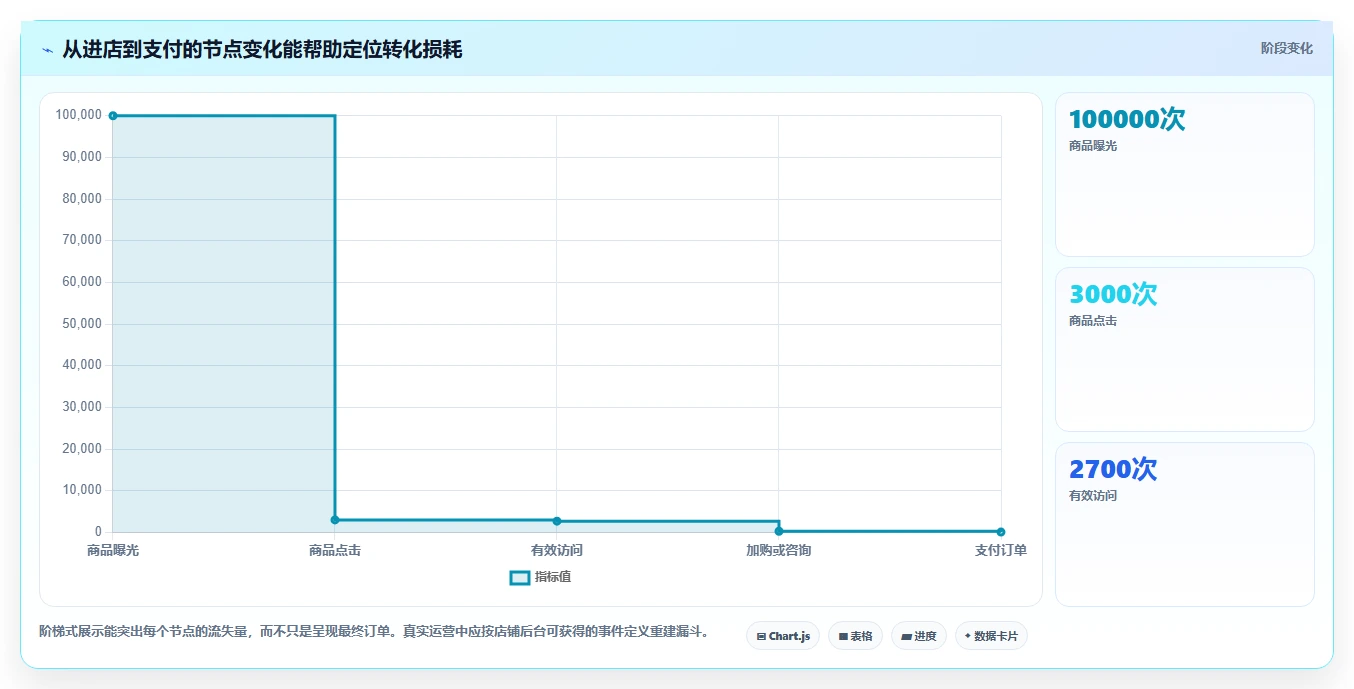
Task: Click the 10,000 y-axis value
Action: point(82,490)
